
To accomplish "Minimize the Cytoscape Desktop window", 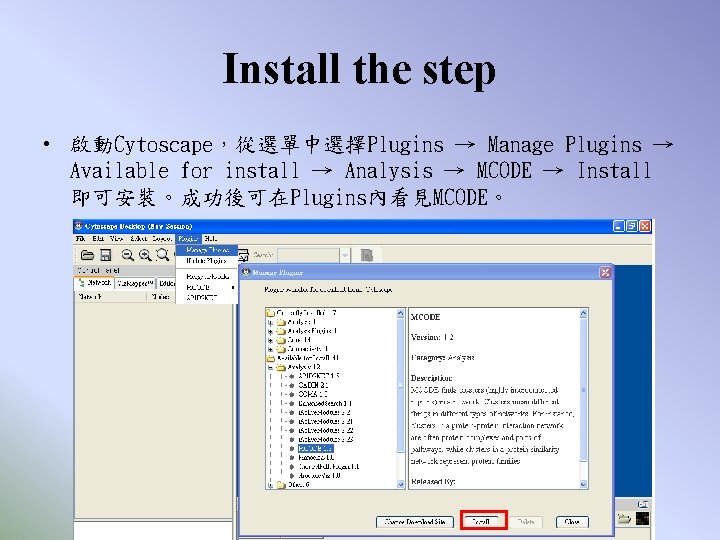I will pos(619,226).
